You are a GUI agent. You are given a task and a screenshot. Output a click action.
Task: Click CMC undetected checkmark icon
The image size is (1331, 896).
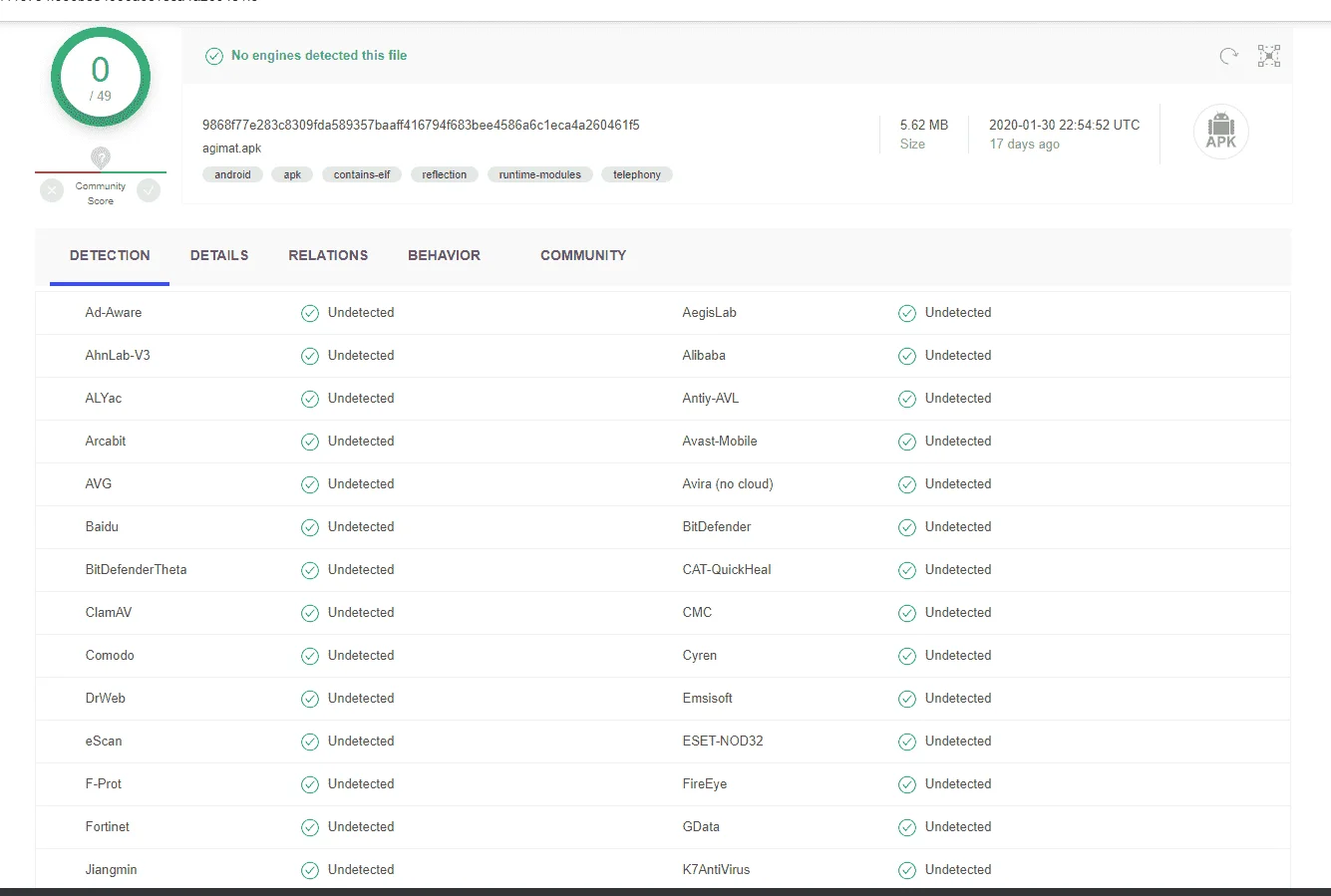pyautogui.click(x=907, y=613)
